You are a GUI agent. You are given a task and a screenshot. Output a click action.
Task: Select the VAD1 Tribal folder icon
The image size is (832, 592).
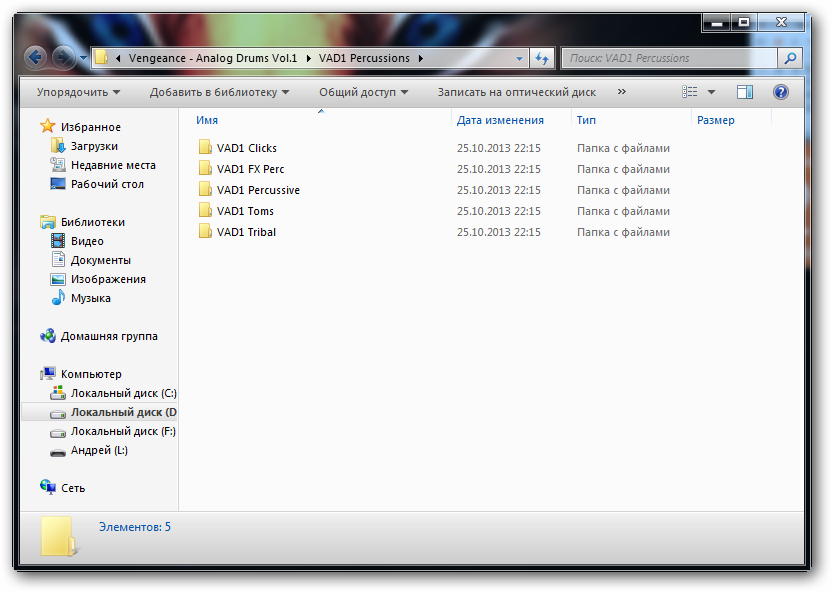[205, 232]
